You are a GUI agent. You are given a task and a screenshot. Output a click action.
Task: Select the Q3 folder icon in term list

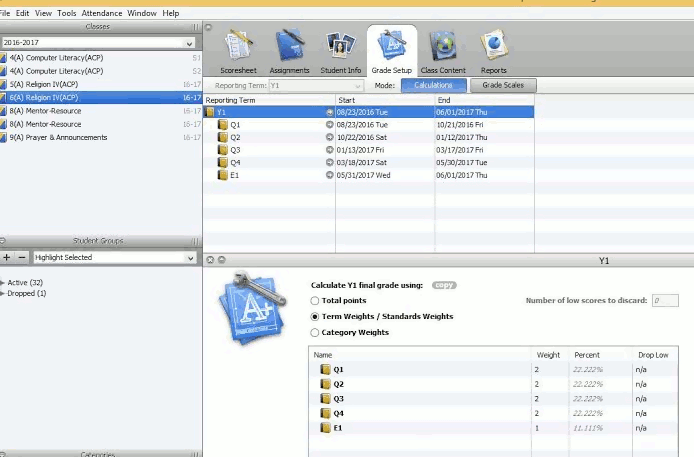223,150
